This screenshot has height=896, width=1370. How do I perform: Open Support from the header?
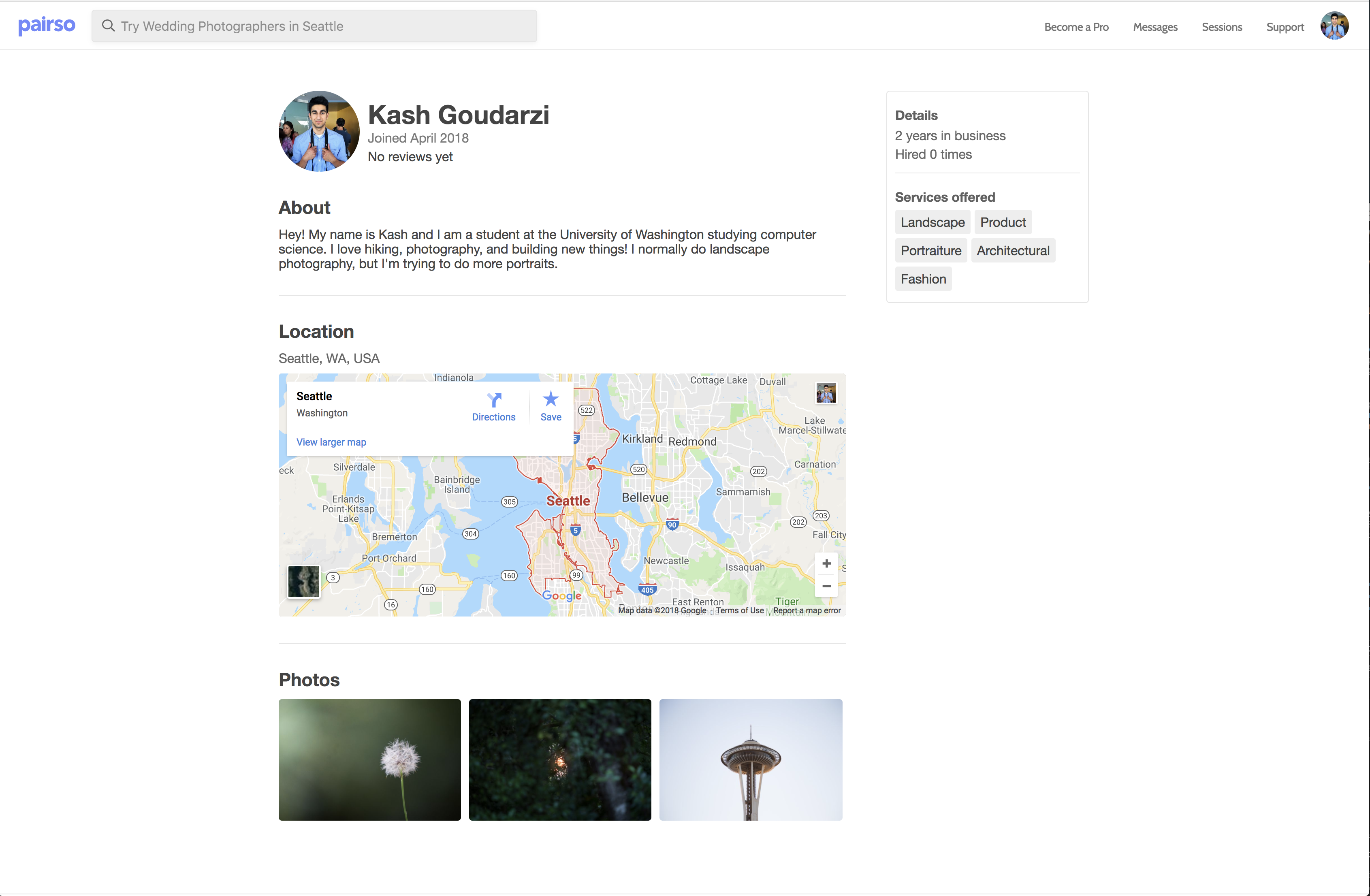tap(1285, 27)
